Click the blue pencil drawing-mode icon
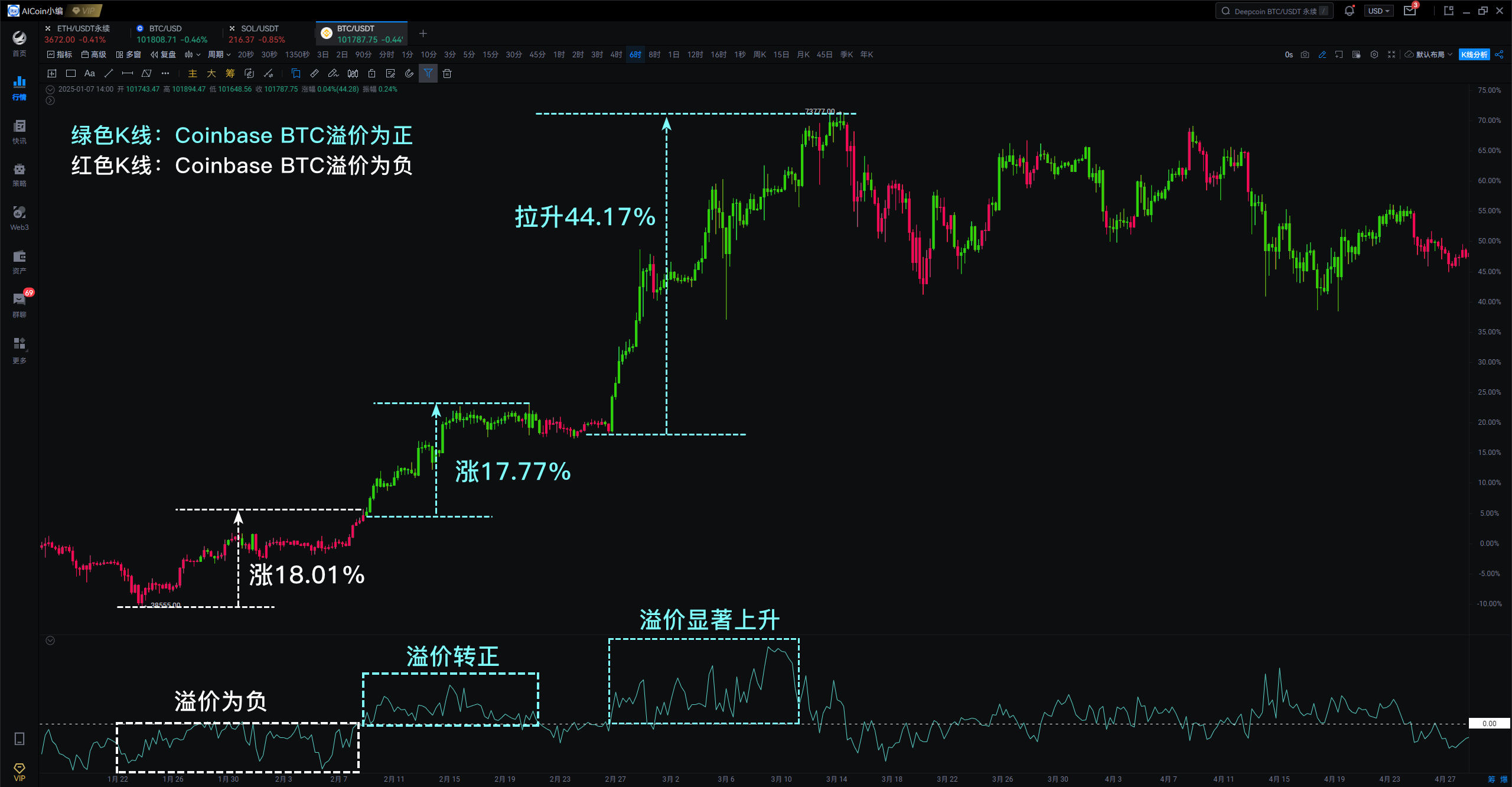 [x=1322, y=54]
